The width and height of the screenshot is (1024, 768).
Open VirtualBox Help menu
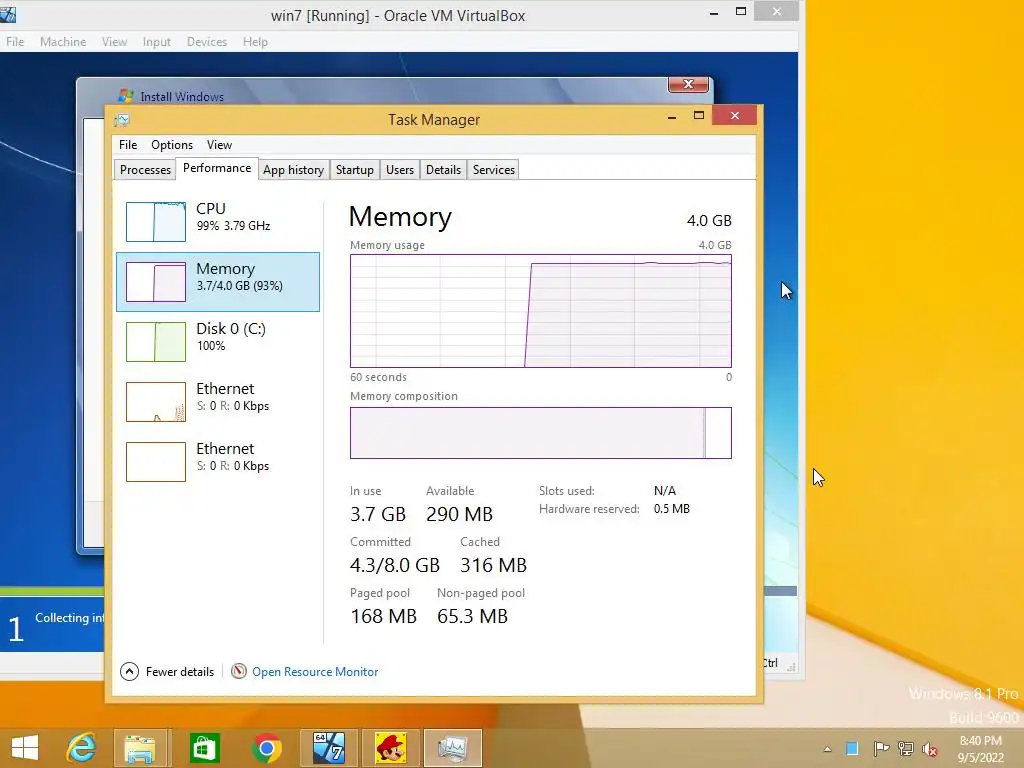tap(255, 42)
